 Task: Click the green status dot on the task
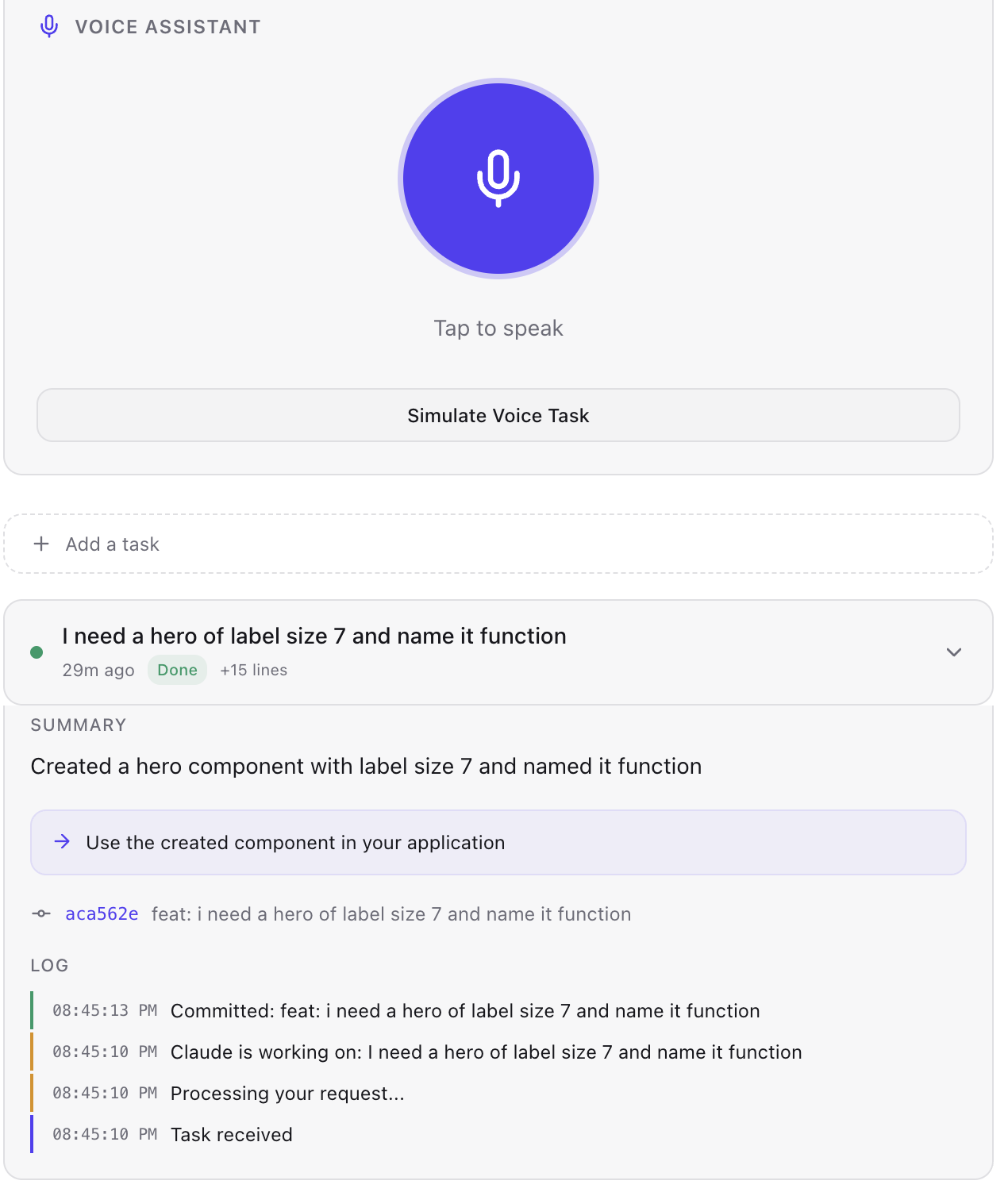(x=37, y=652)
